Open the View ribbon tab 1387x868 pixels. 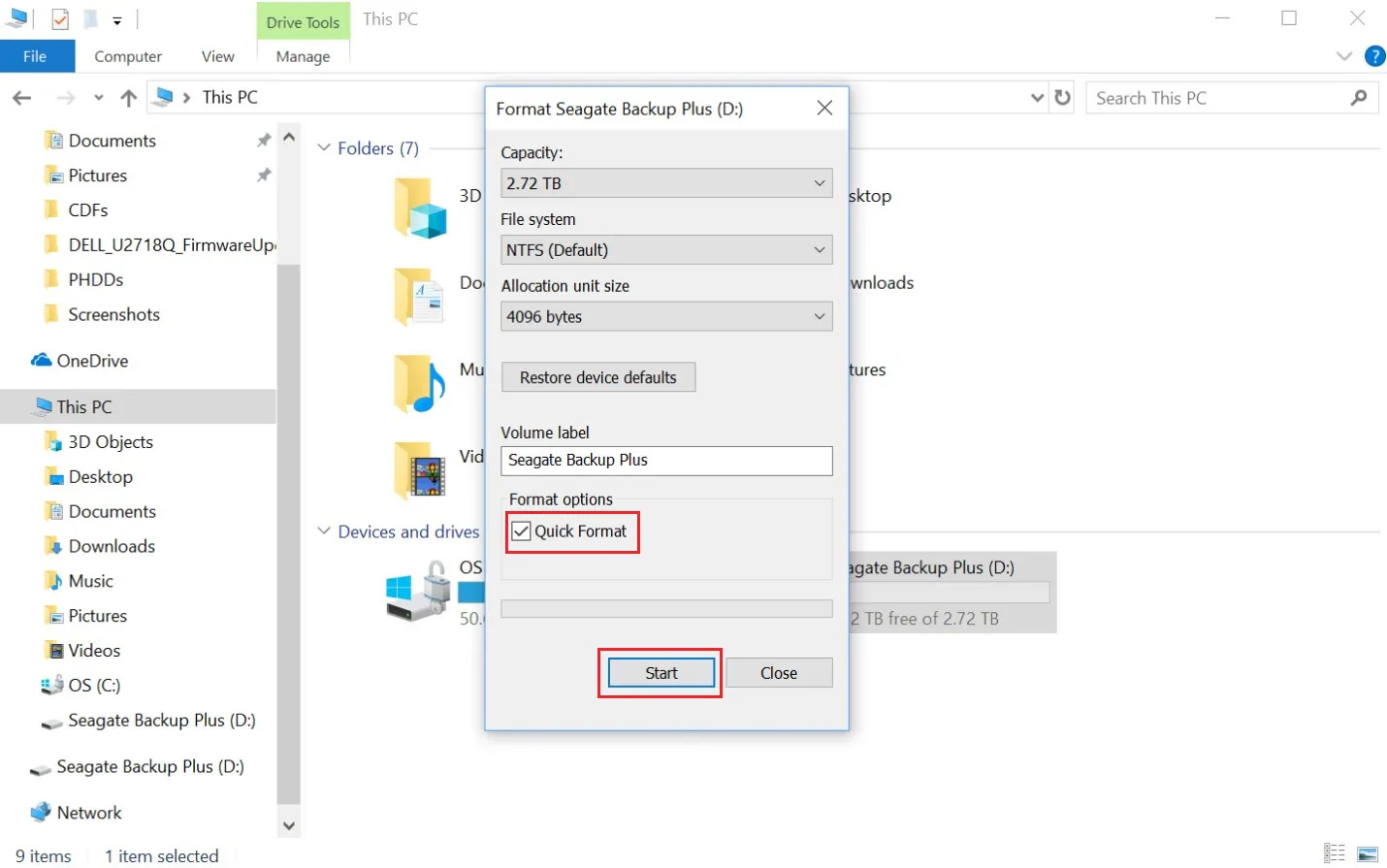pyautogui.click(x=217, y=56)
